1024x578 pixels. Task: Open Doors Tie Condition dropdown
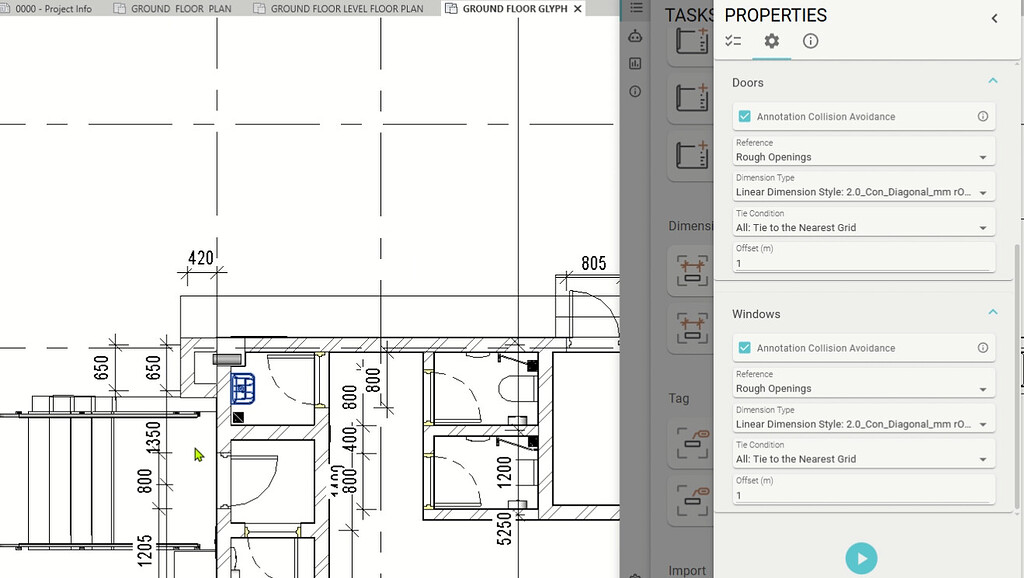862,228
